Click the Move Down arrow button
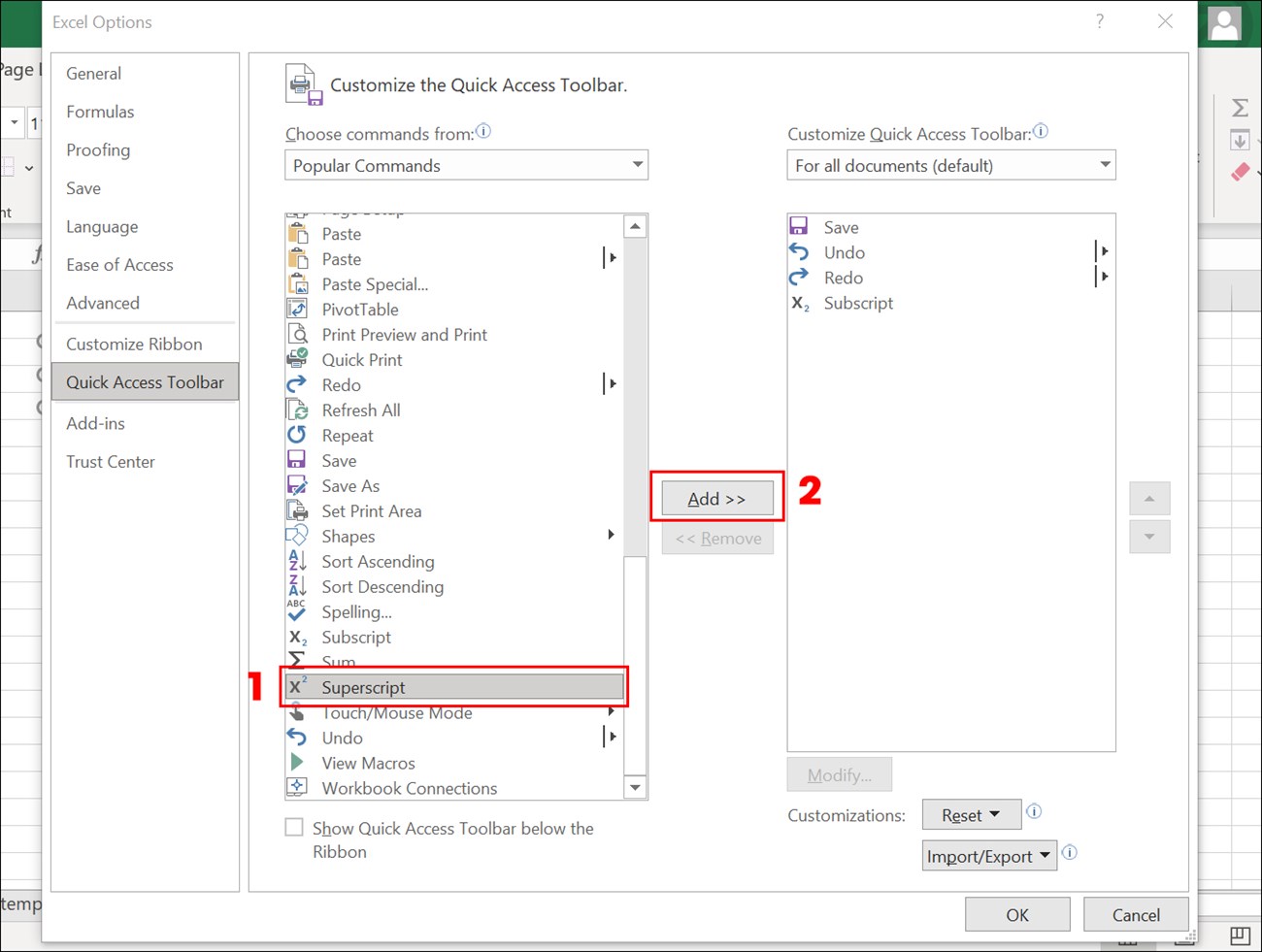Screen dimensions: 1262x952 tap(1149, 537)
